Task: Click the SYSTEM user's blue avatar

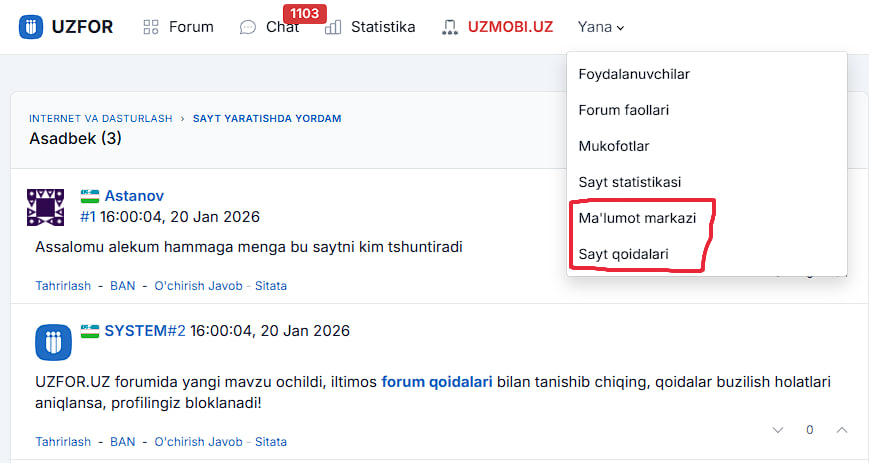Action: coord(53,342)
